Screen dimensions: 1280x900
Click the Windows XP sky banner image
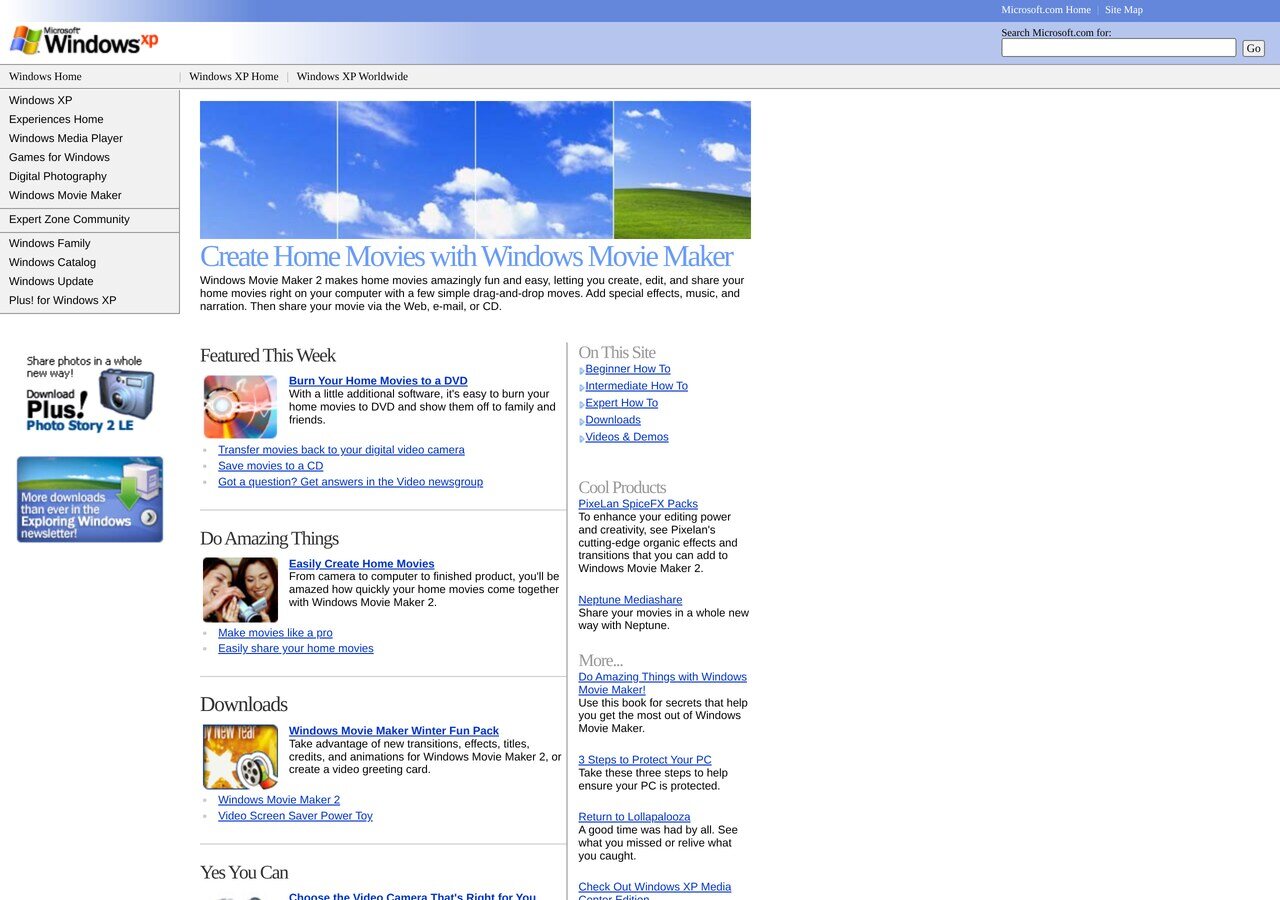click(x=475, y=170)
